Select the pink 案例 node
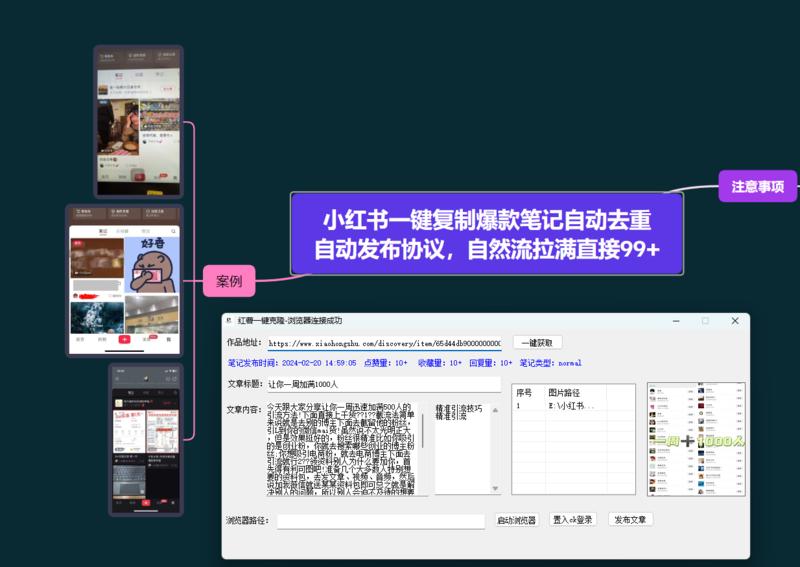800x567 pixels. coord(229,281)
